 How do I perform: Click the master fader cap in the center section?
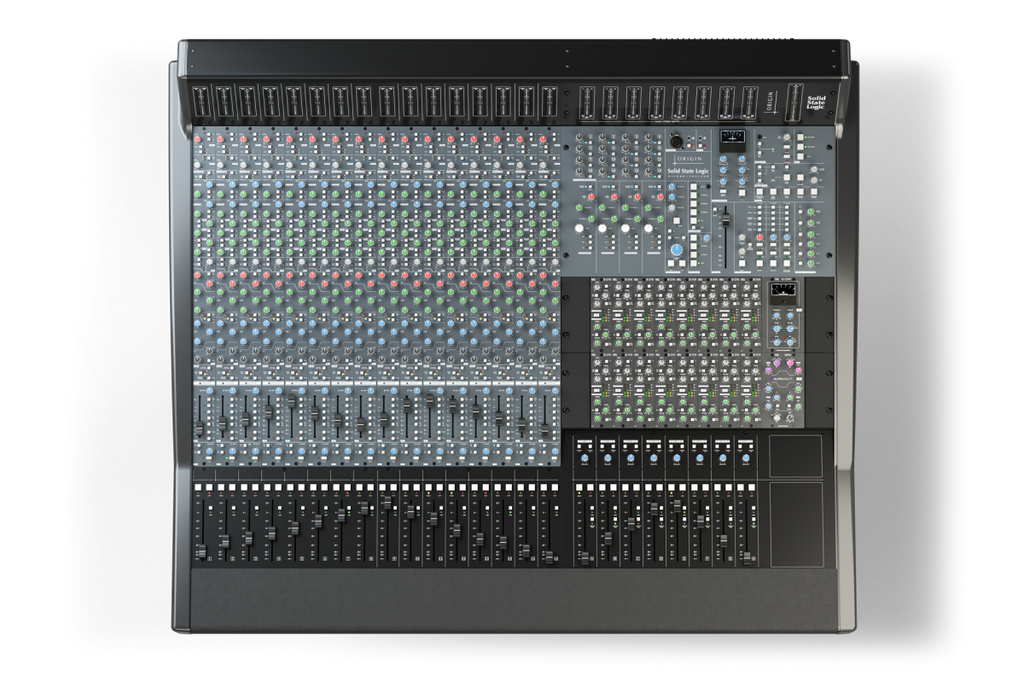(x=726, y=218)
